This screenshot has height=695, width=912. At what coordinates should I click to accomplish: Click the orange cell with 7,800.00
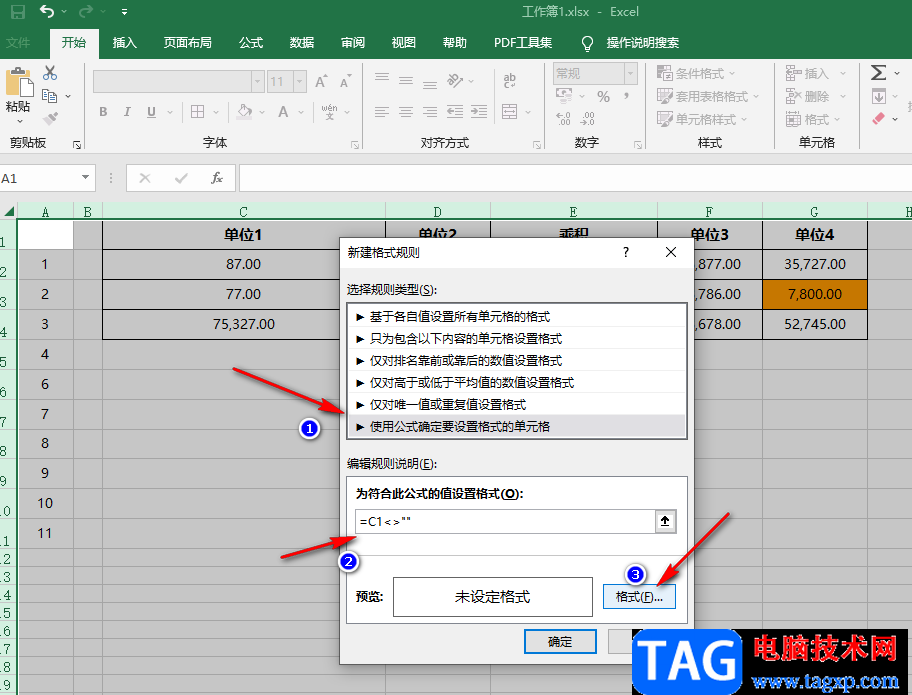click(x=815, y=294)
